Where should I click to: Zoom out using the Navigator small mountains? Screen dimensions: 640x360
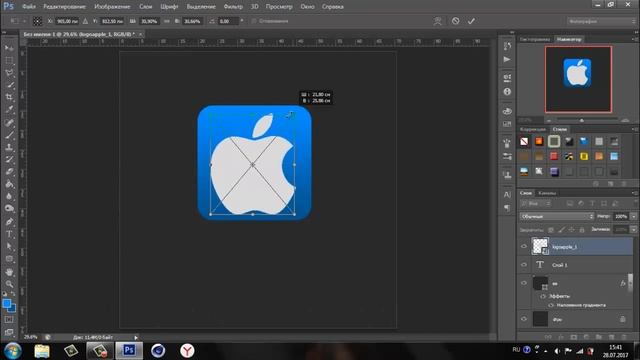tap(549, 120)
